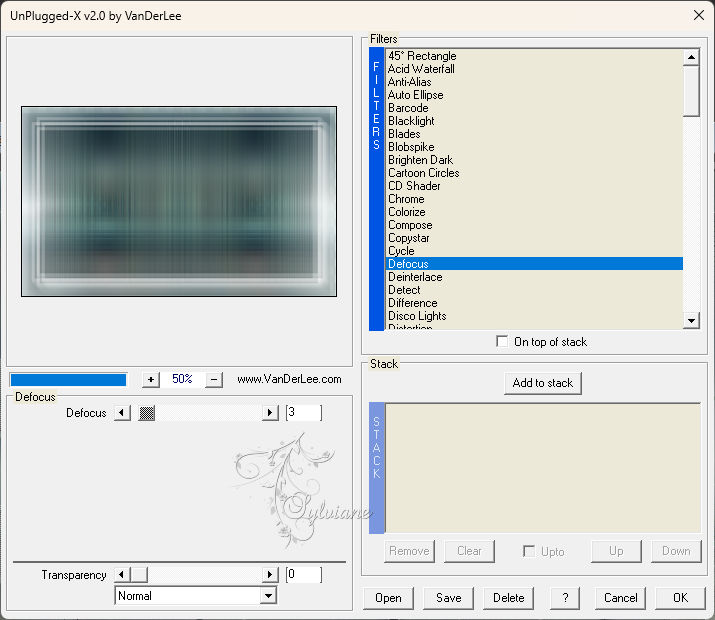
Task: Select highlighted Defocus filter in list
Action: pyautogui.click(x=534, y=264)
